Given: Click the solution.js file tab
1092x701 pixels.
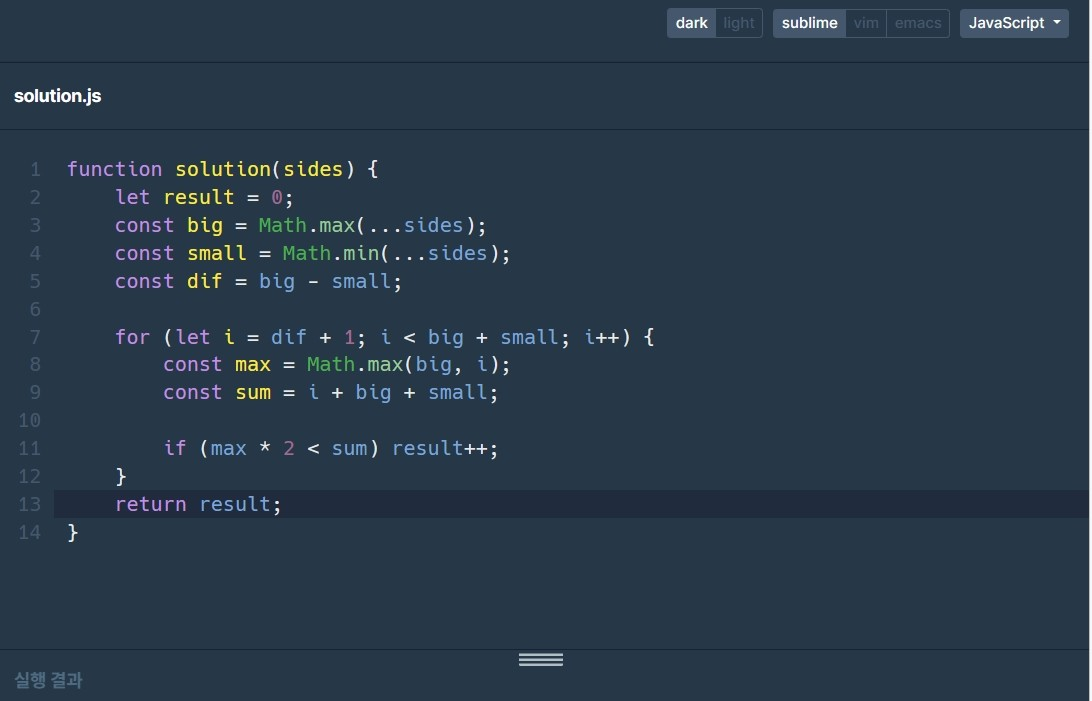Looking at the screenshot, I should pos(58,96).
